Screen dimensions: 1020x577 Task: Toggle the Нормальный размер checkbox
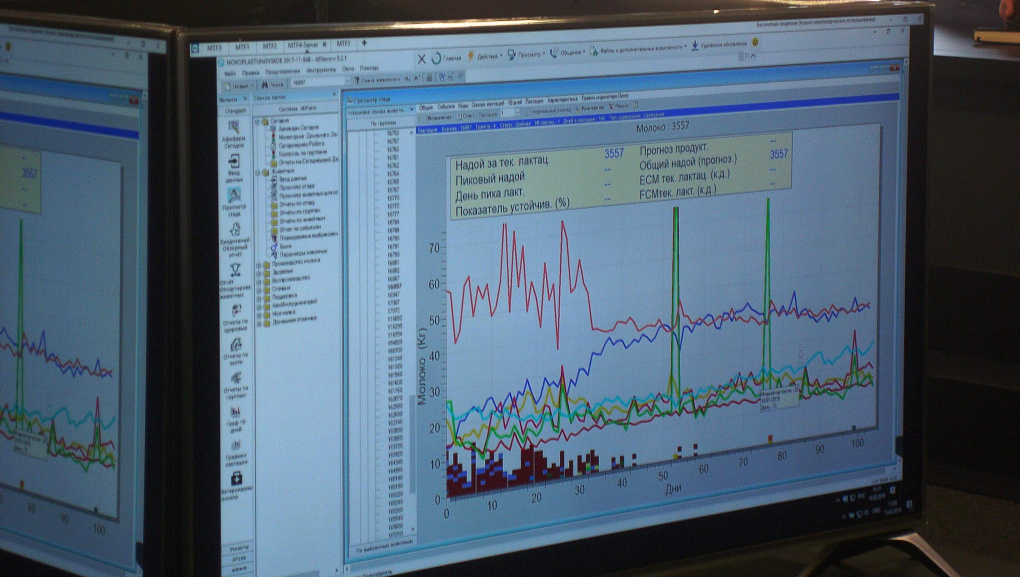[x=530, y=111]
